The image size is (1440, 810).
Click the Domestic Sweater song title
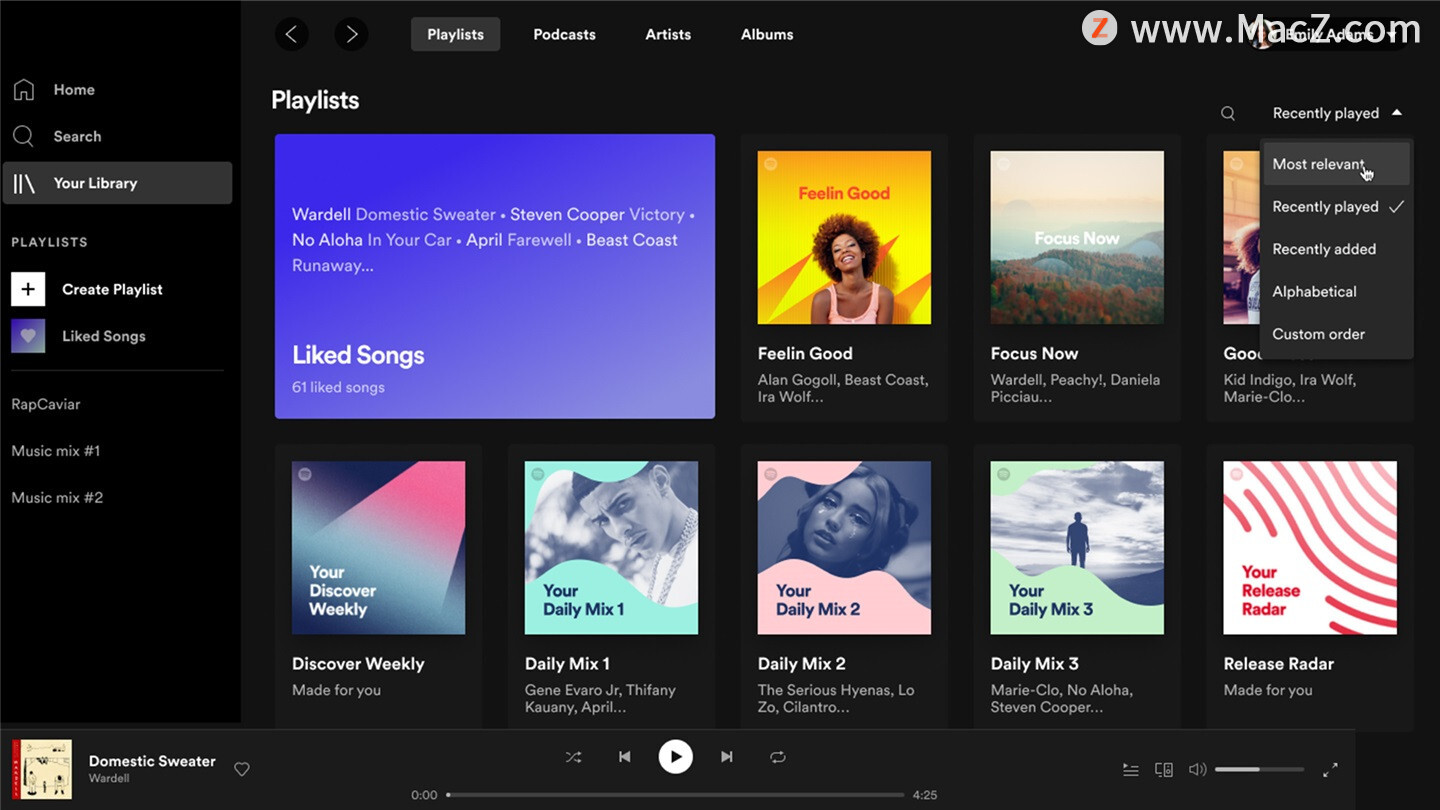152,761
